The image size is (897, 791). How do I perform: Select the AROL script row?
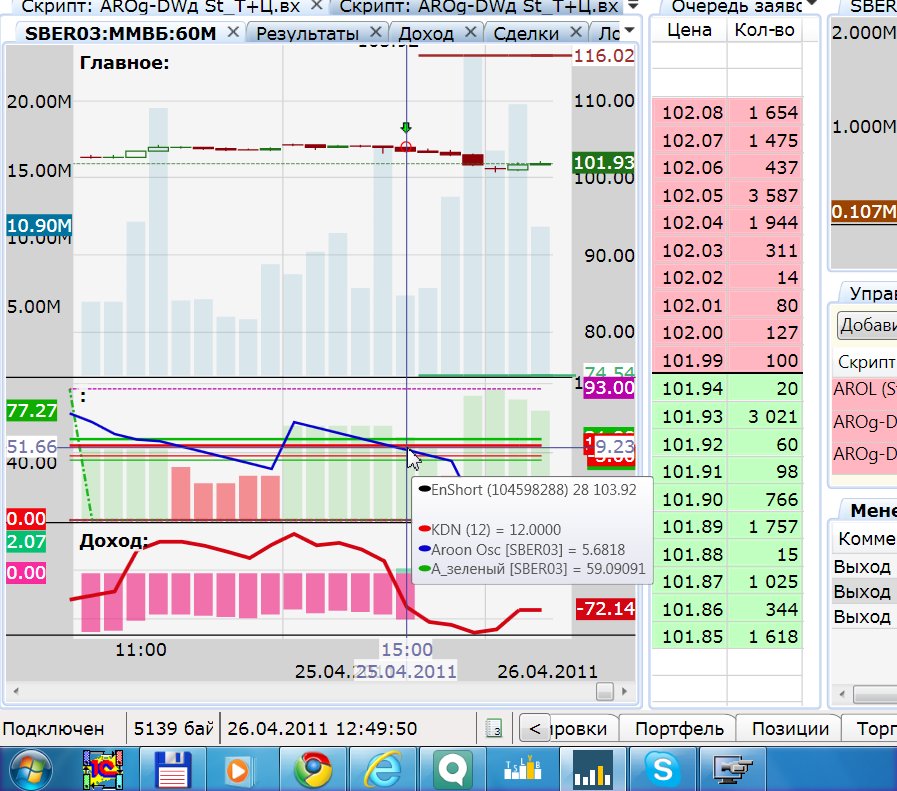(864, 389)
